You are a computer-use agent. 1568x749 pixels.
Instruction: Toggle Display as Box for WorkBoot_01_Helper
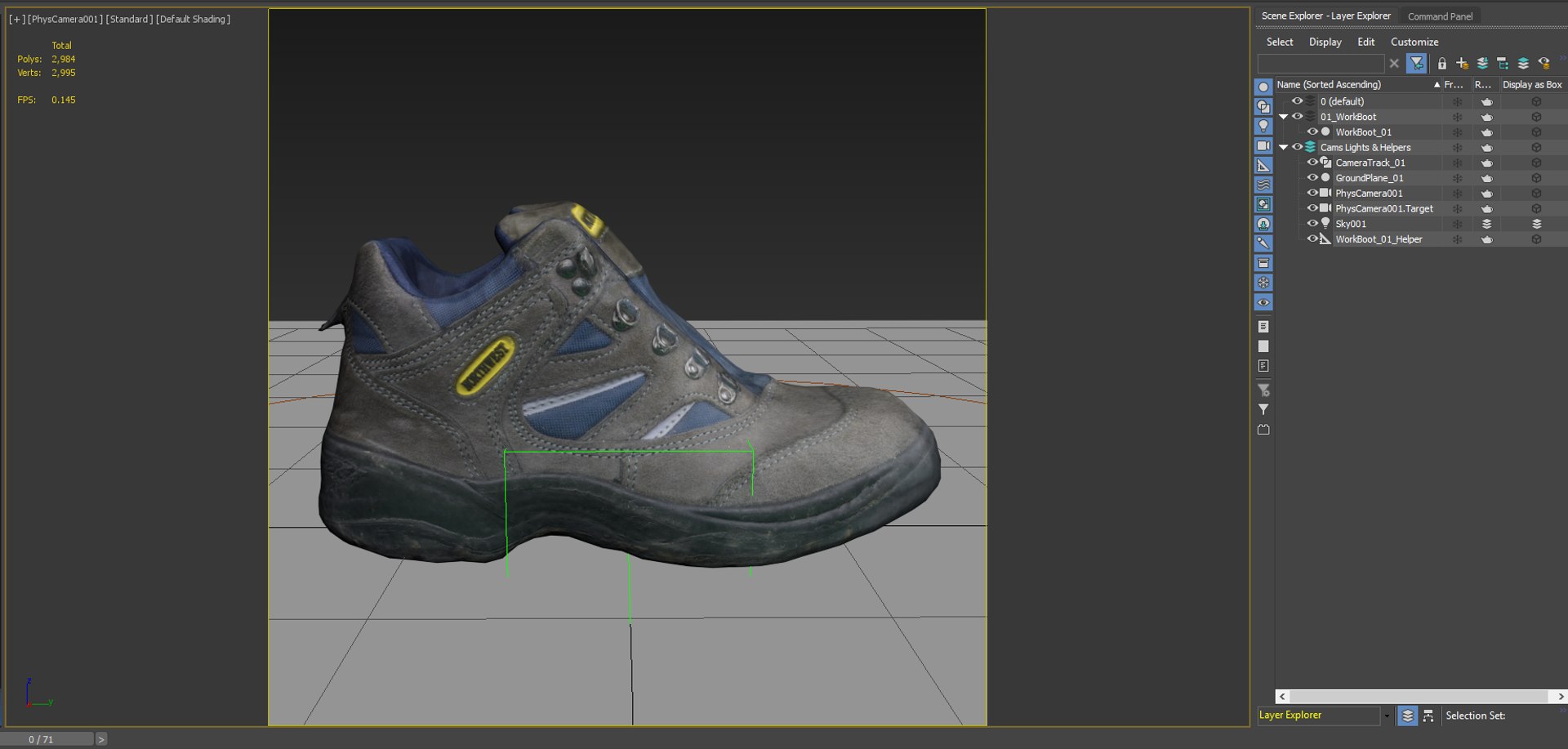pyautogui.click(x=1536, y=239)
